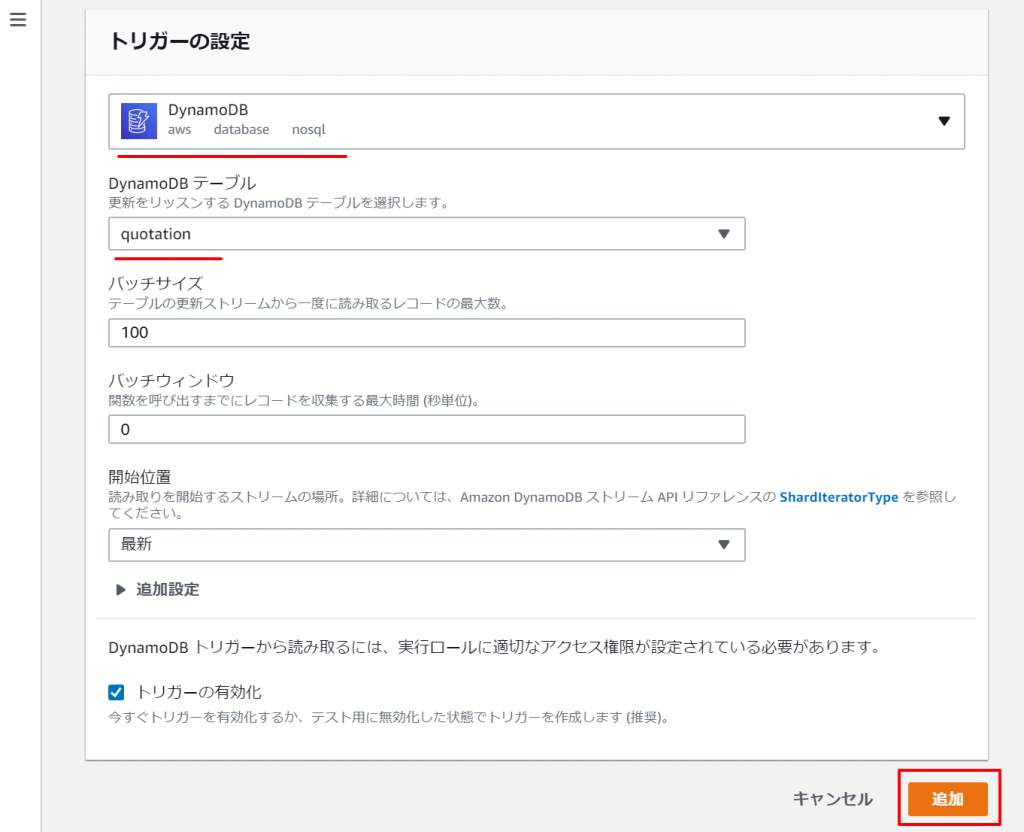Open the hamburger navigation menu

coord(18,20)
